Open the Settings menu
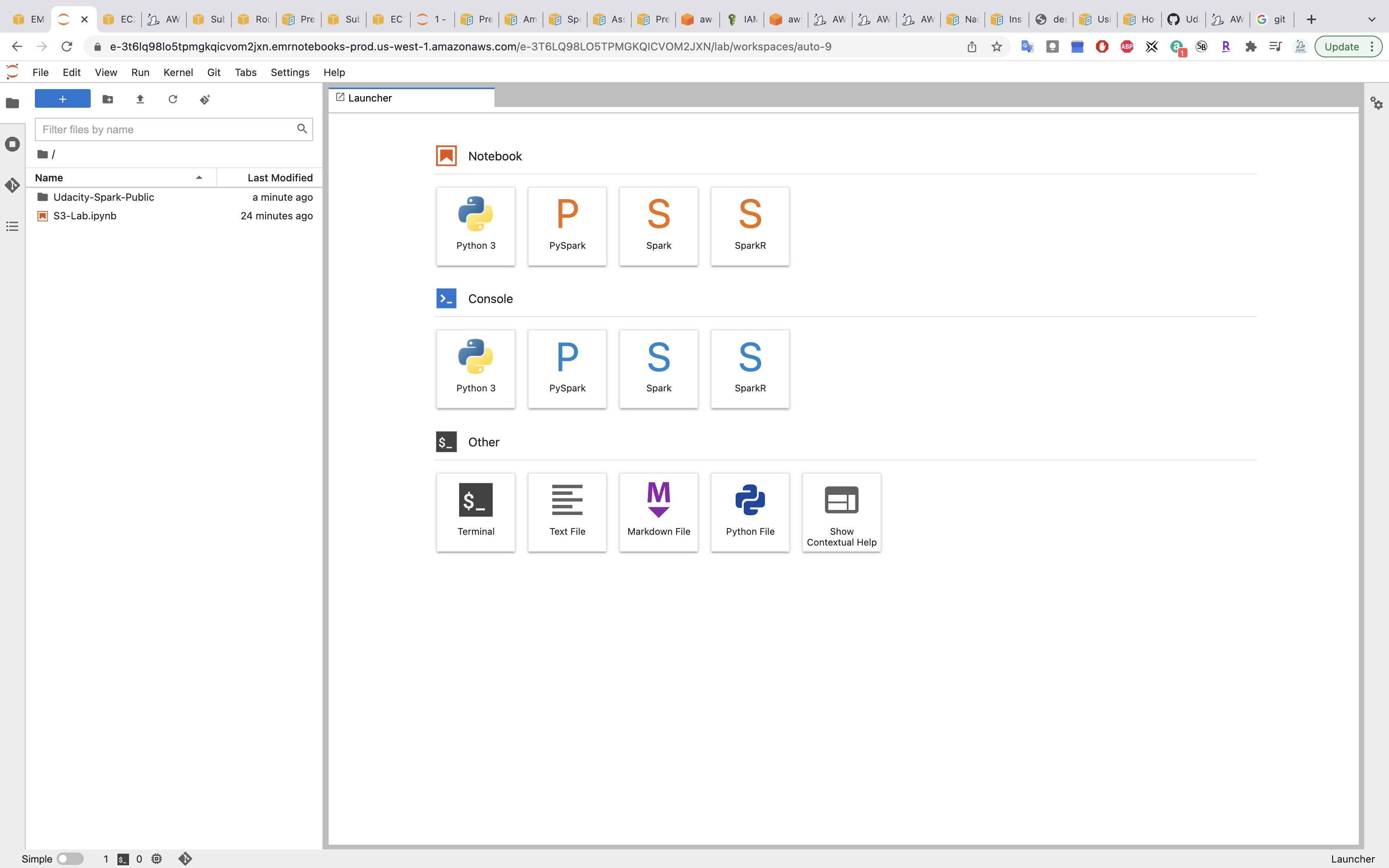Screen dimensions: 1389x868 coord(289,72)
